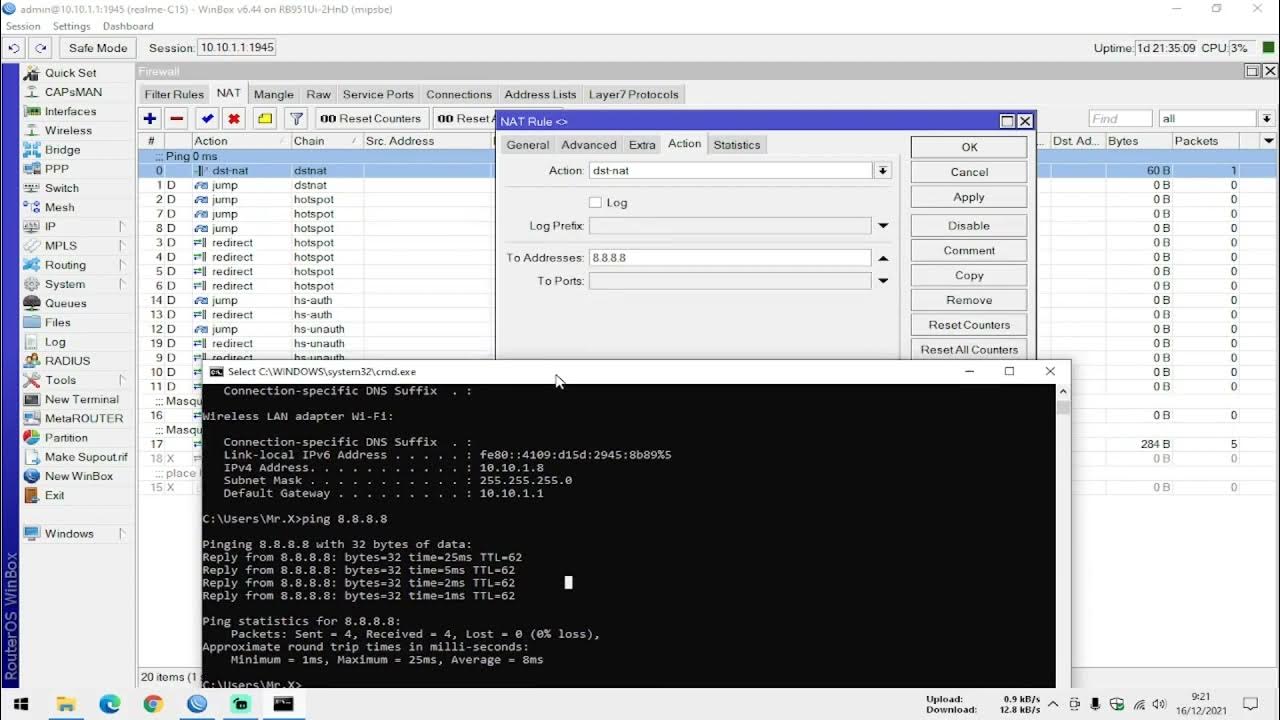Toggle Safe Mode button
The image size is (1280, 720).
(x=98, y=48)
